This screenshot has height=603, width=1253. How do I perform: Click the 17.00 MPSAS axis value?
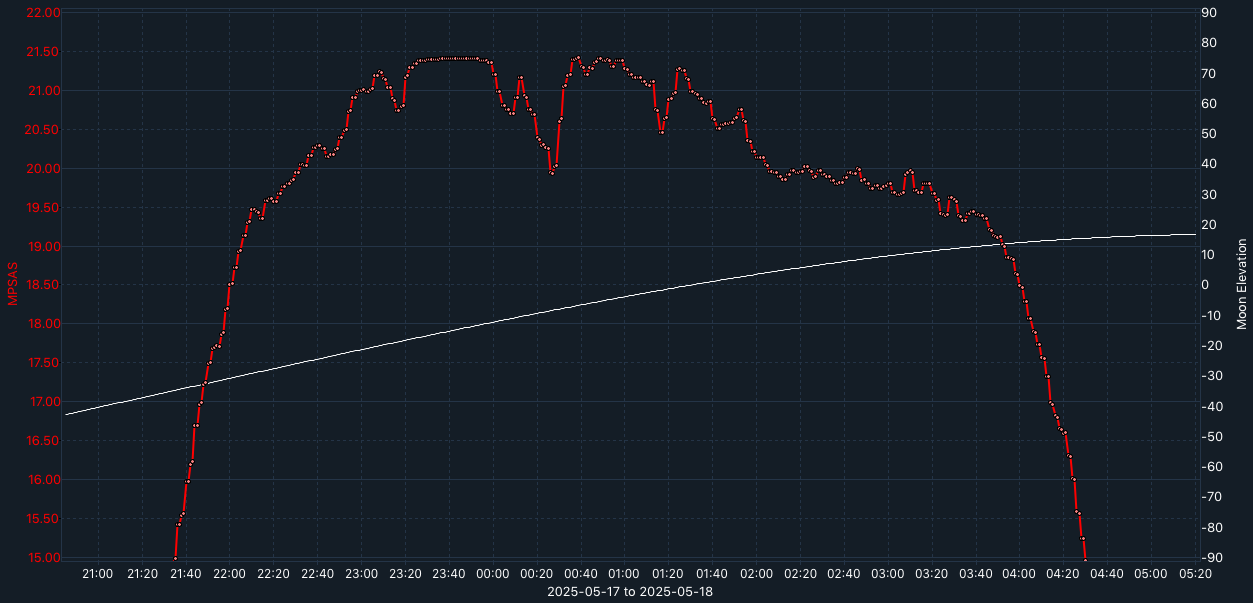click(x=44, y=402)
